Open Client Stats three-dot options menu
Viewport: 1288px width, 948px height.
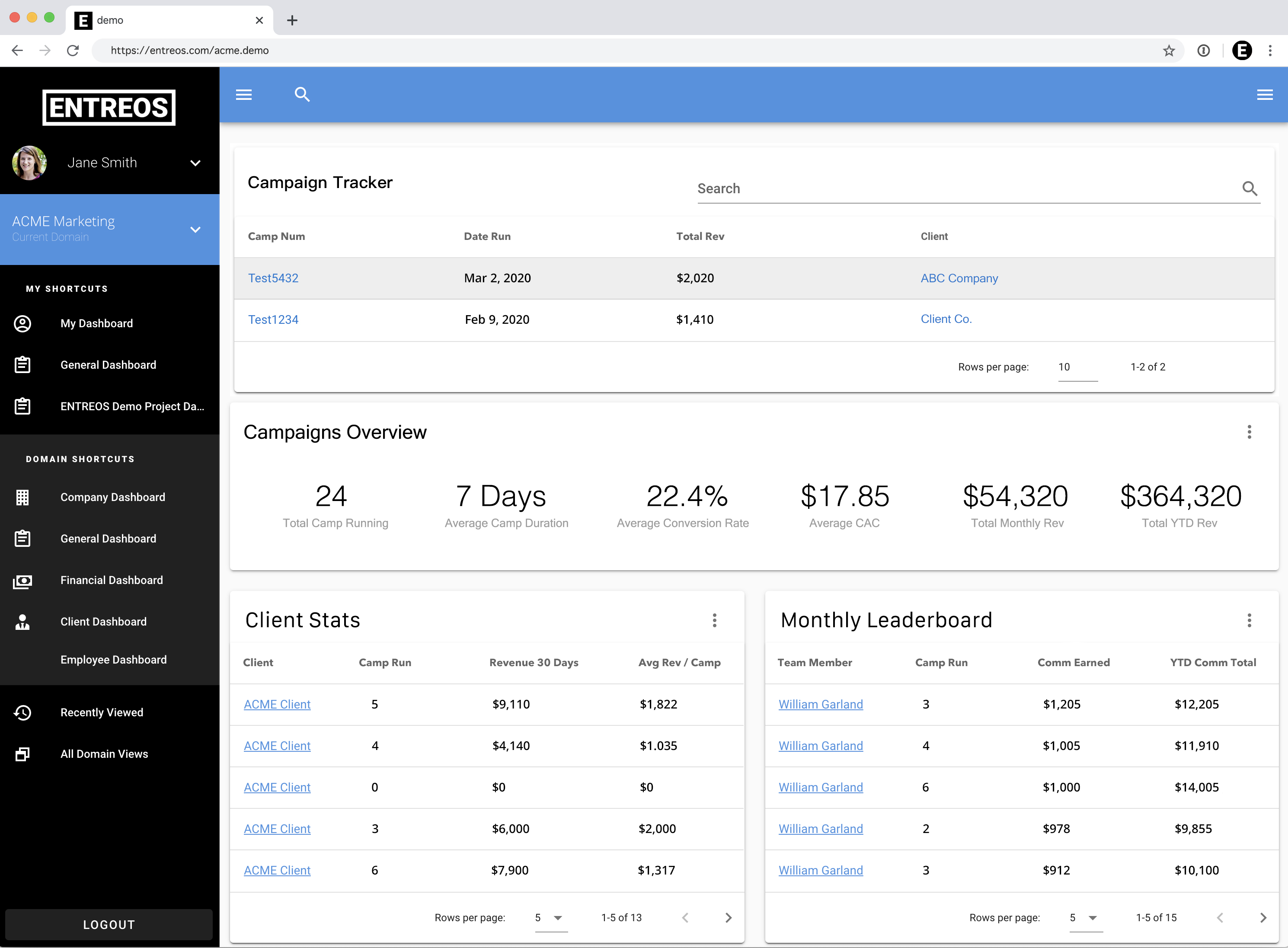click(x=715, y=620)
